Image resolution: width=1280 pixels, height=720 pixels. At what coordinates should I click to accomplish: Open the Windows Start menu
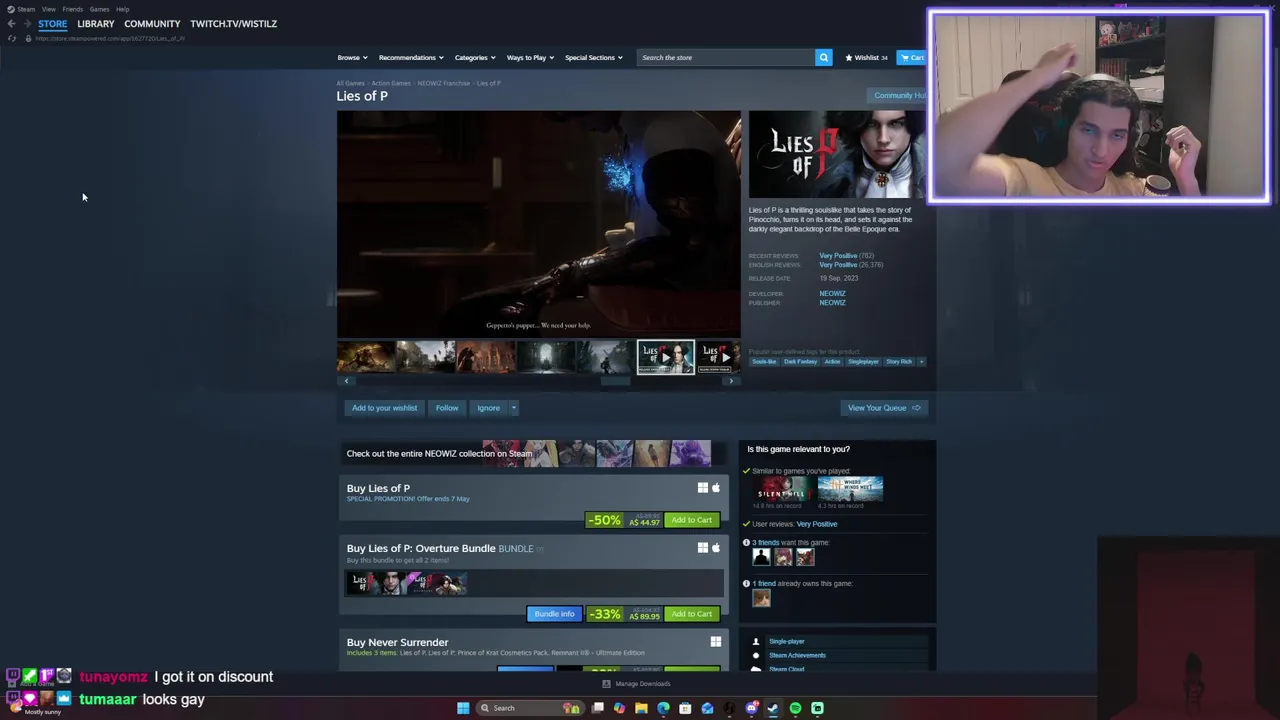click(x=463, y=708)
